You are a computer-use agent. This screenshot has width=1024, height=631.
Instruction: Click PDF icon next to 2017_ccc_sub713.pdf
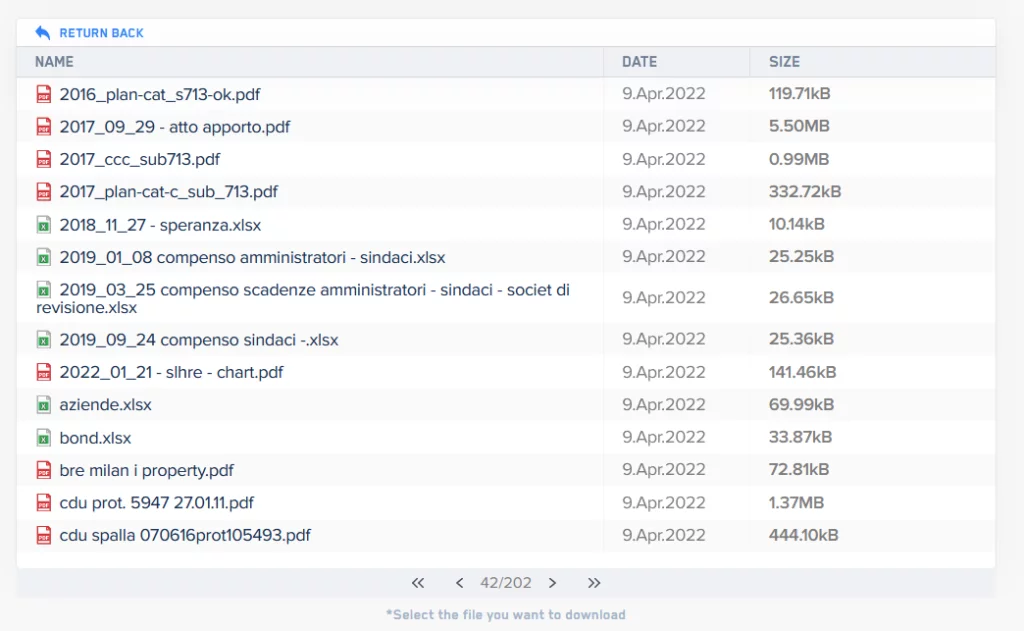[x=43, y=159]
